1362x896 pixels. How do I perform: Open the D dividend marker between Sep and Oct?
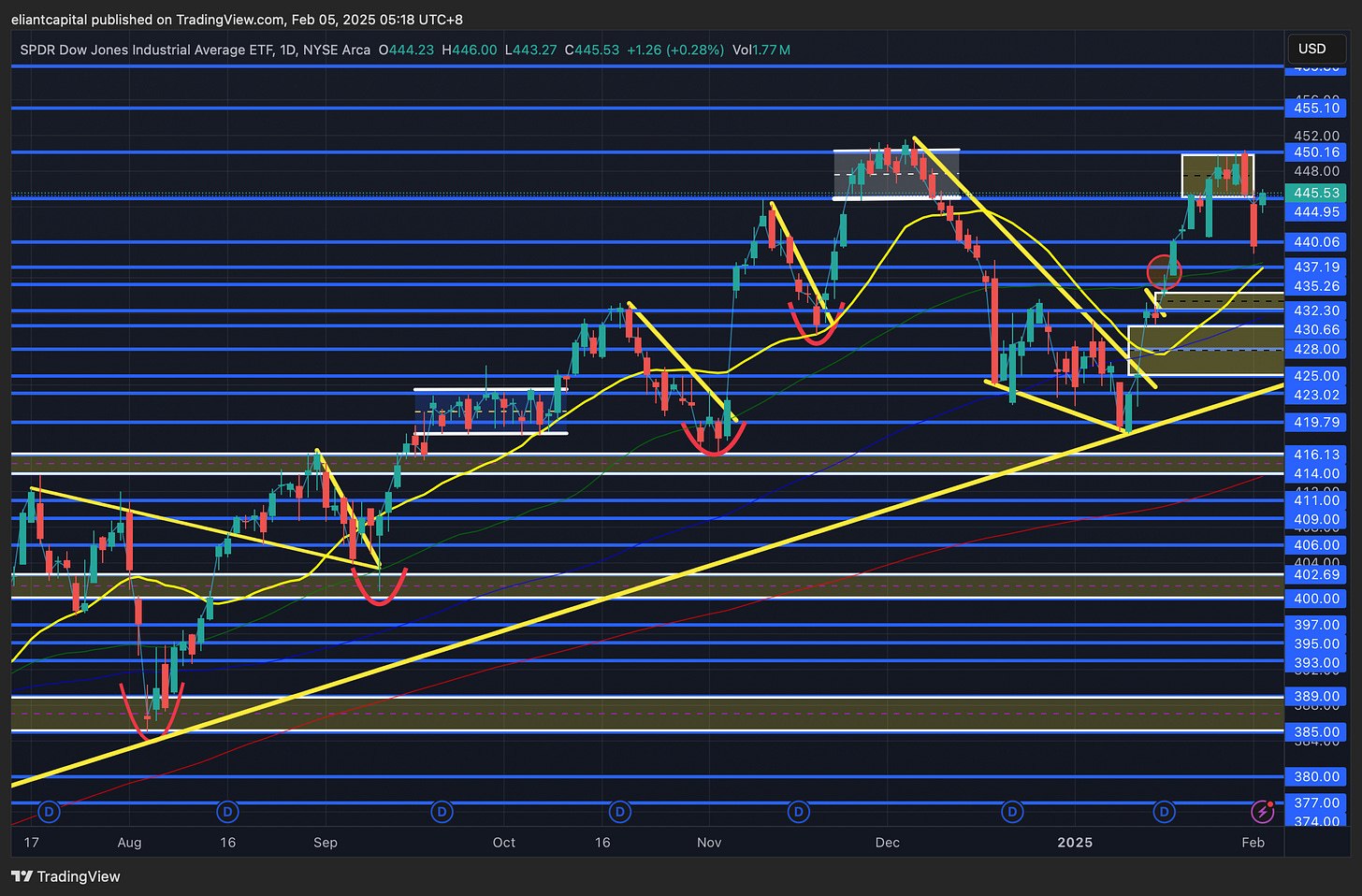pos(442,812)
